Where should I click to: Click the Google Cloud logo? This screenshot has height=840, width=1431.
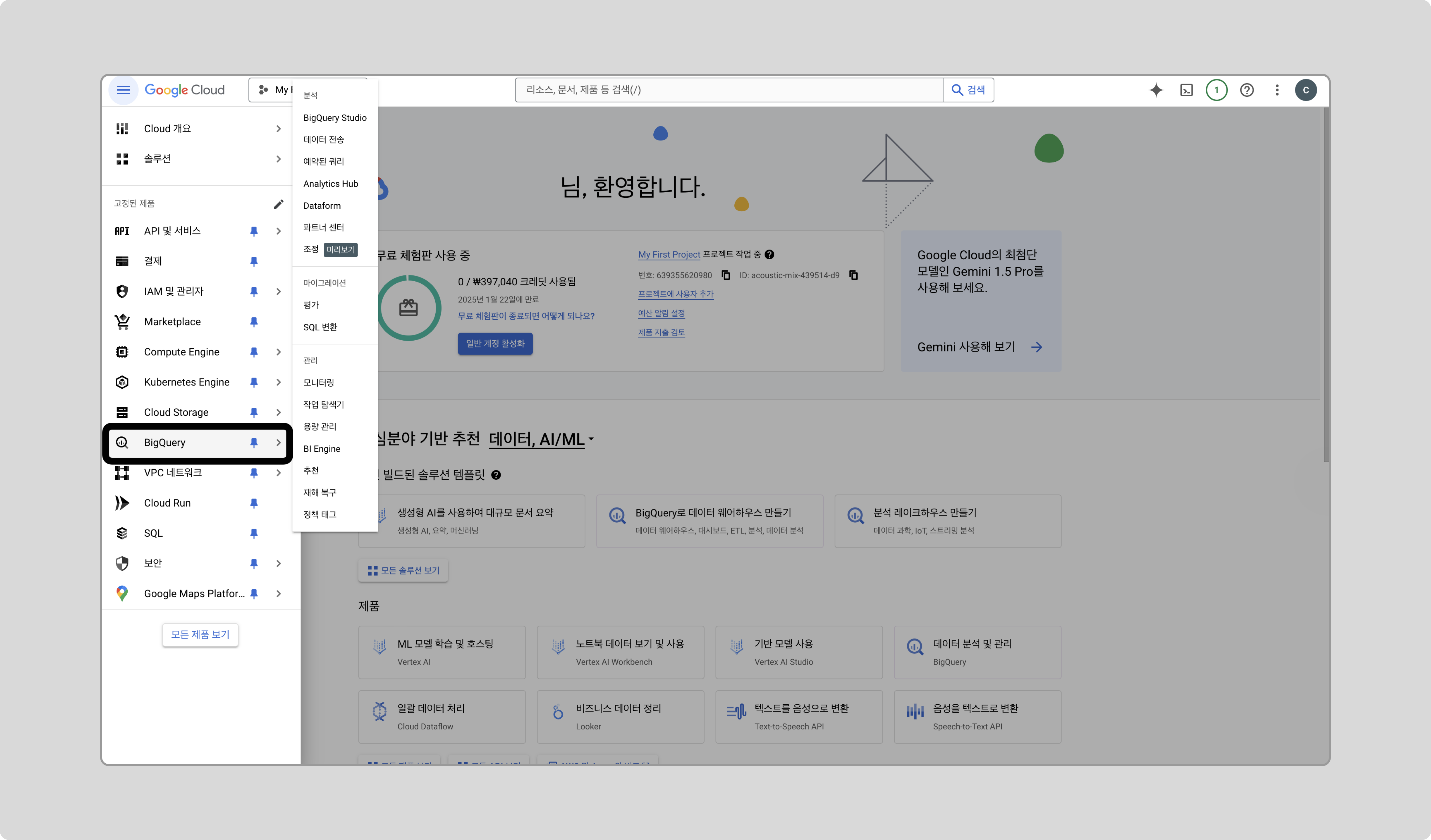pyautogui.click(x=185, y=90)
